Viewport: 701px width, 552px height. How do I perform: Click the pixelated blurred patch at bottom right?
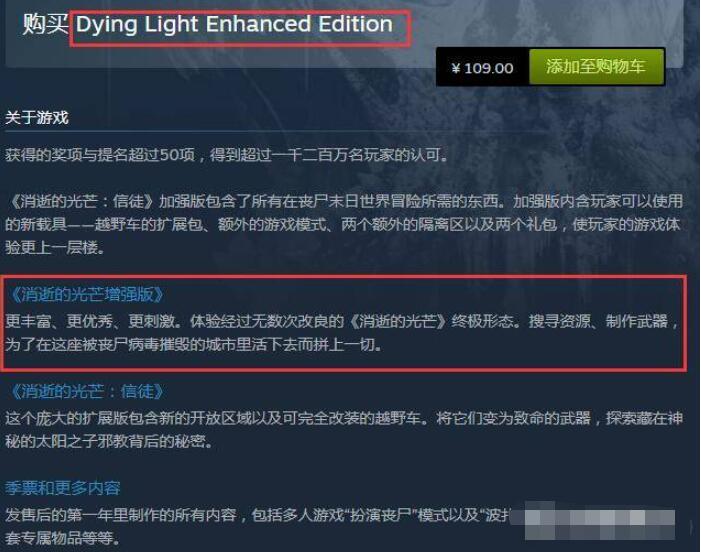[x=593, y=521]
